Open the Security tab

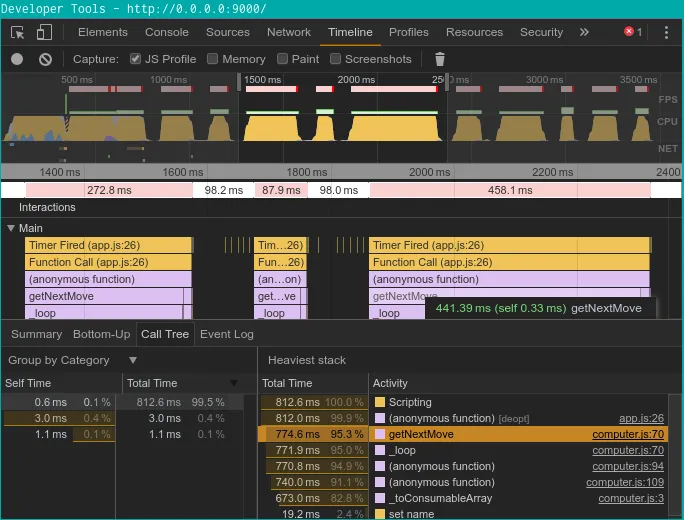coord(541,32)
